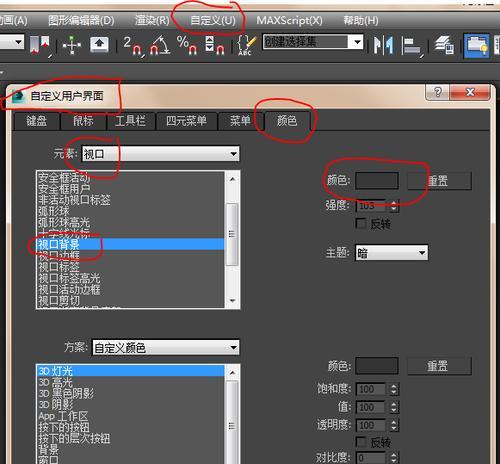Enable the Angle Snap toggle icon
The height and width of the screenshot is (464, 500).
coord(160,45)
